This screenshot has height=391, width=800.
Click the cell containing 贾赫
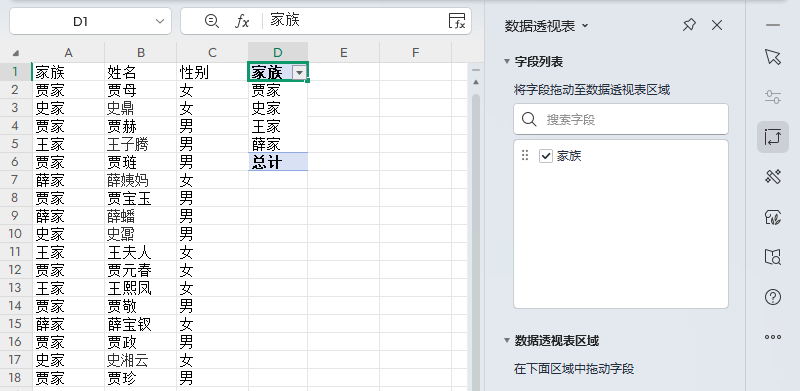tap(141, 126)
